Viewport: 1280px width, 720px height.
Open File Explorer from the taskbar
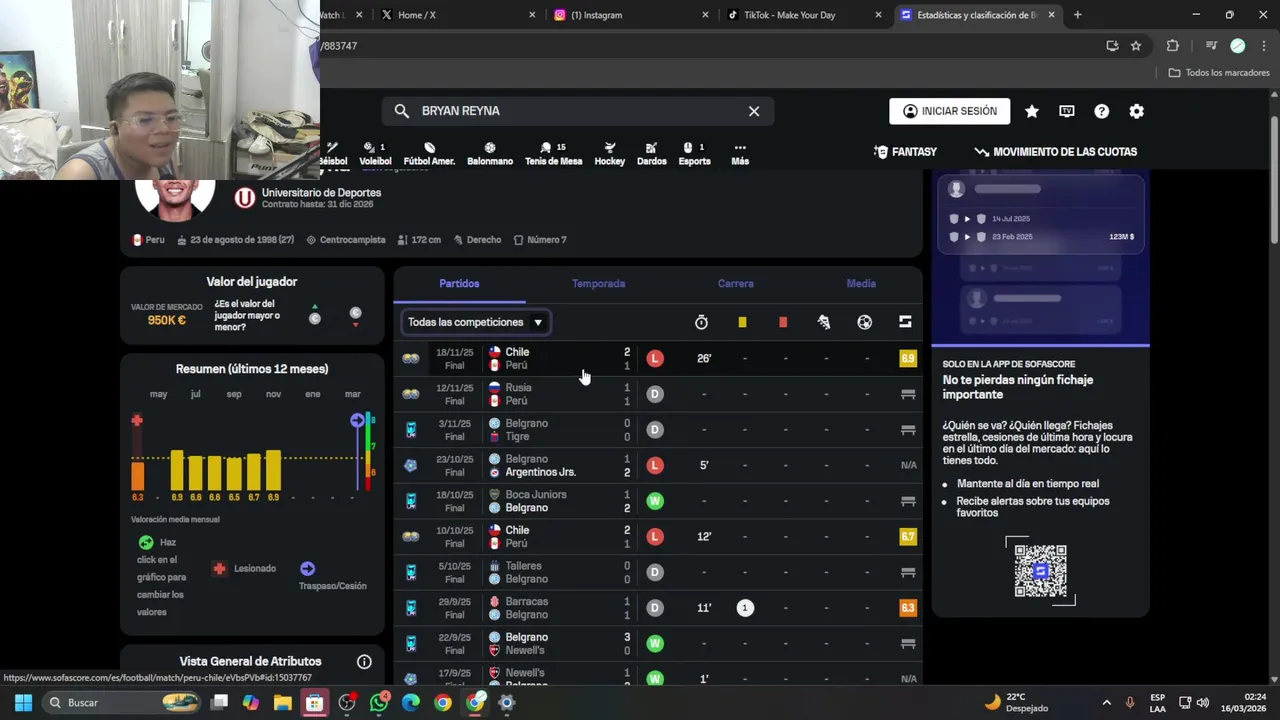(283, 703)
